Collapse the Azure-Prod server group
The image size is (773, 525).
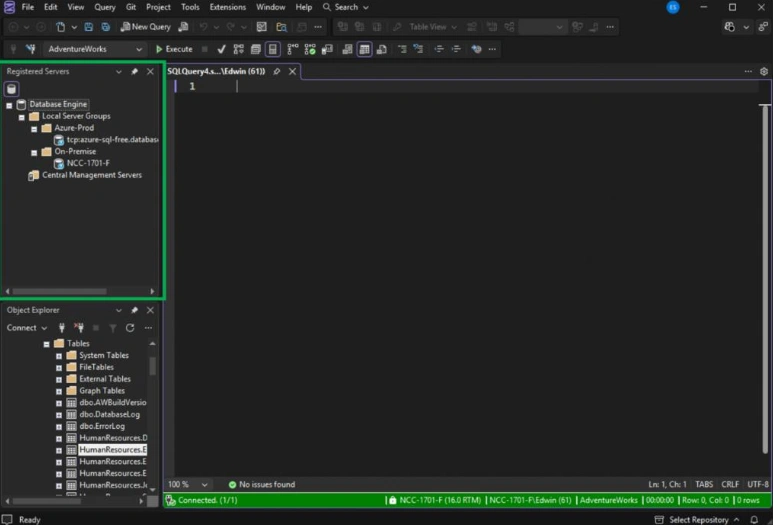(x=34, y=129)
